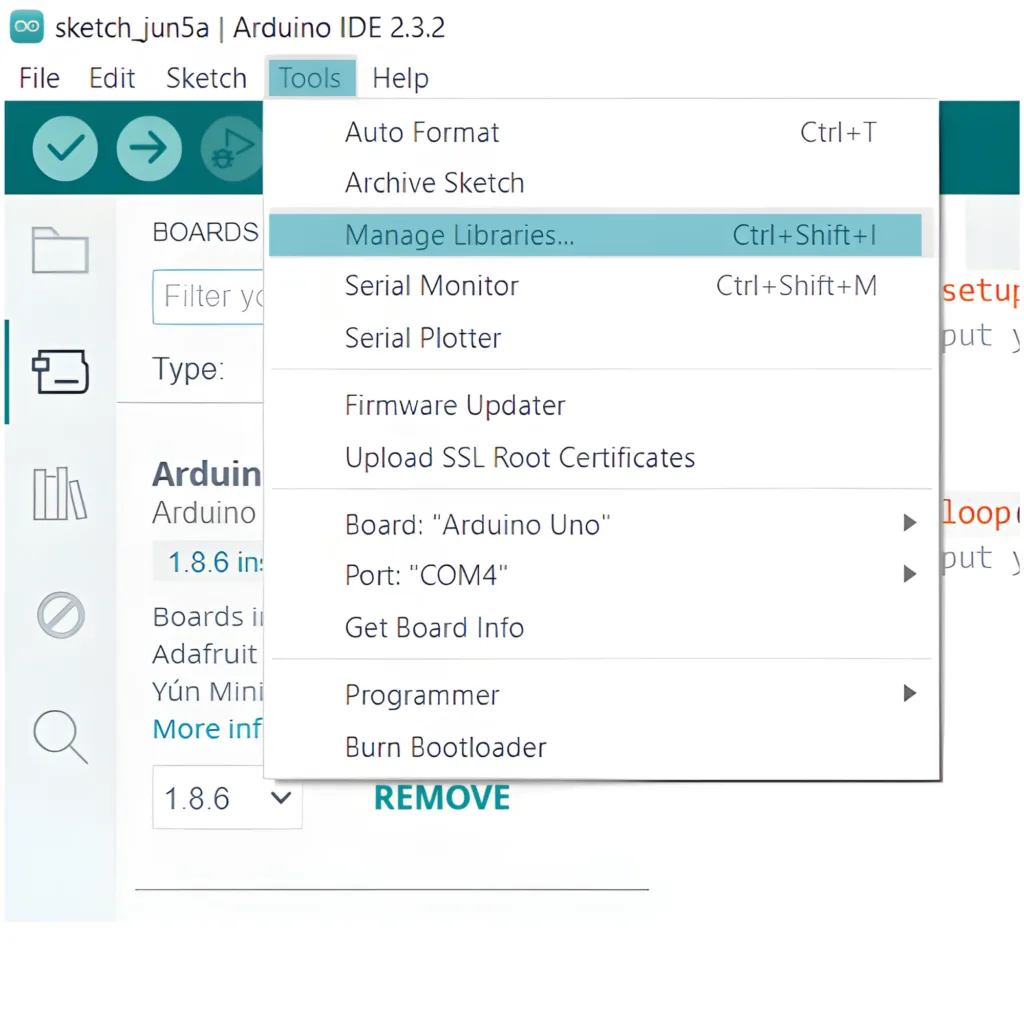Click the loop keyword in the editor

(x=976, y=513)
